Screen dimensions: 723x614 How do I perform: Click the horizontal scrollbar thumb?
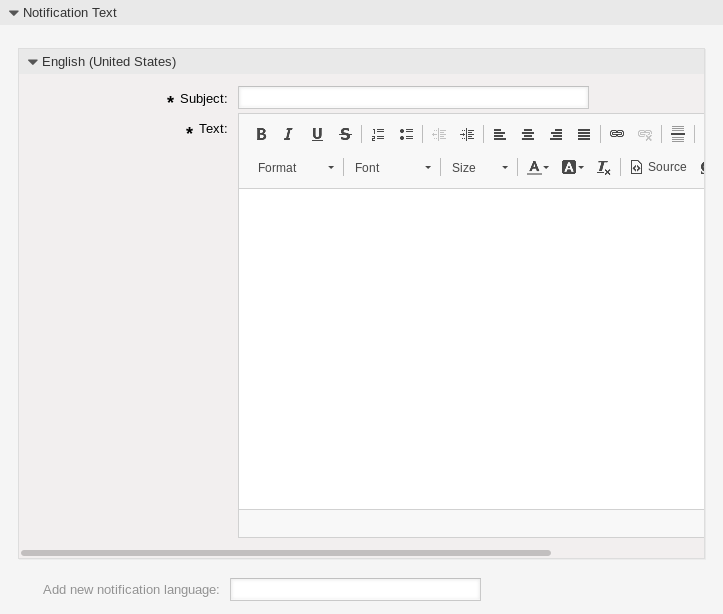coord(286,553)
